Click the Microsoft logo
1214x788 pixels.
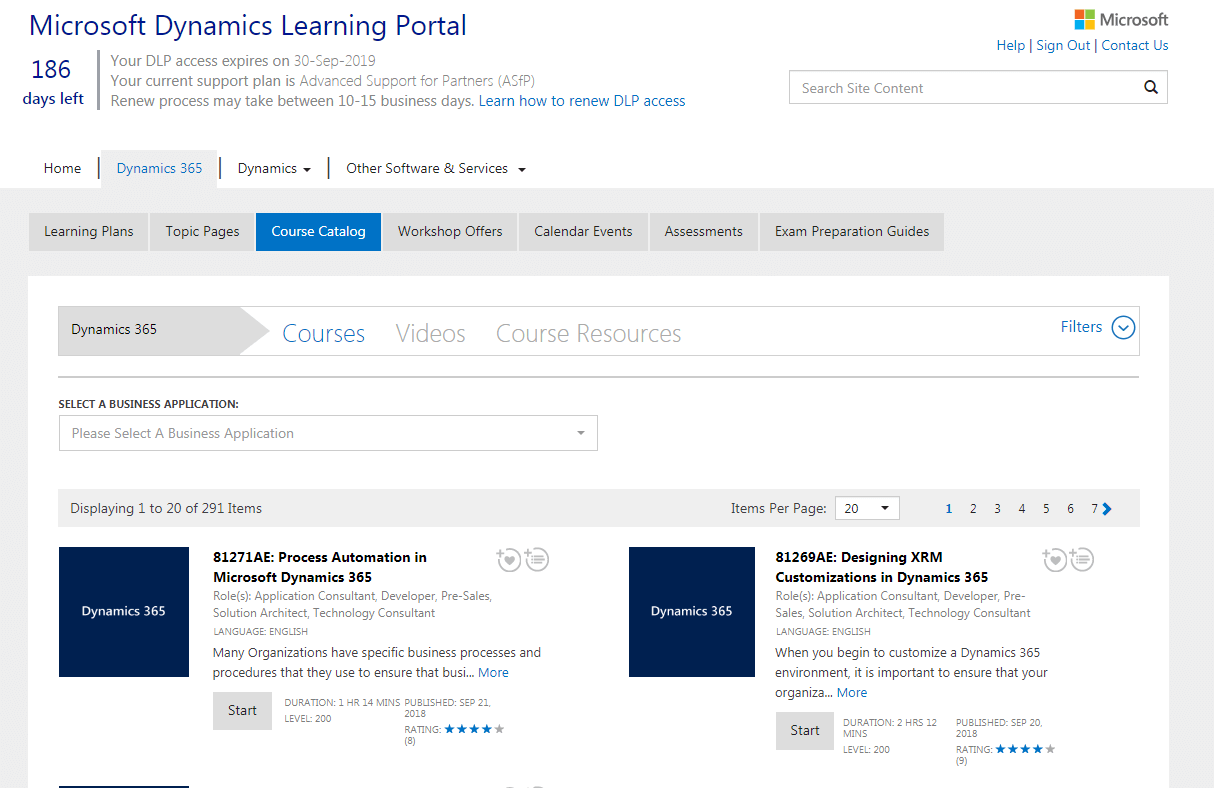click(1121, 19)
